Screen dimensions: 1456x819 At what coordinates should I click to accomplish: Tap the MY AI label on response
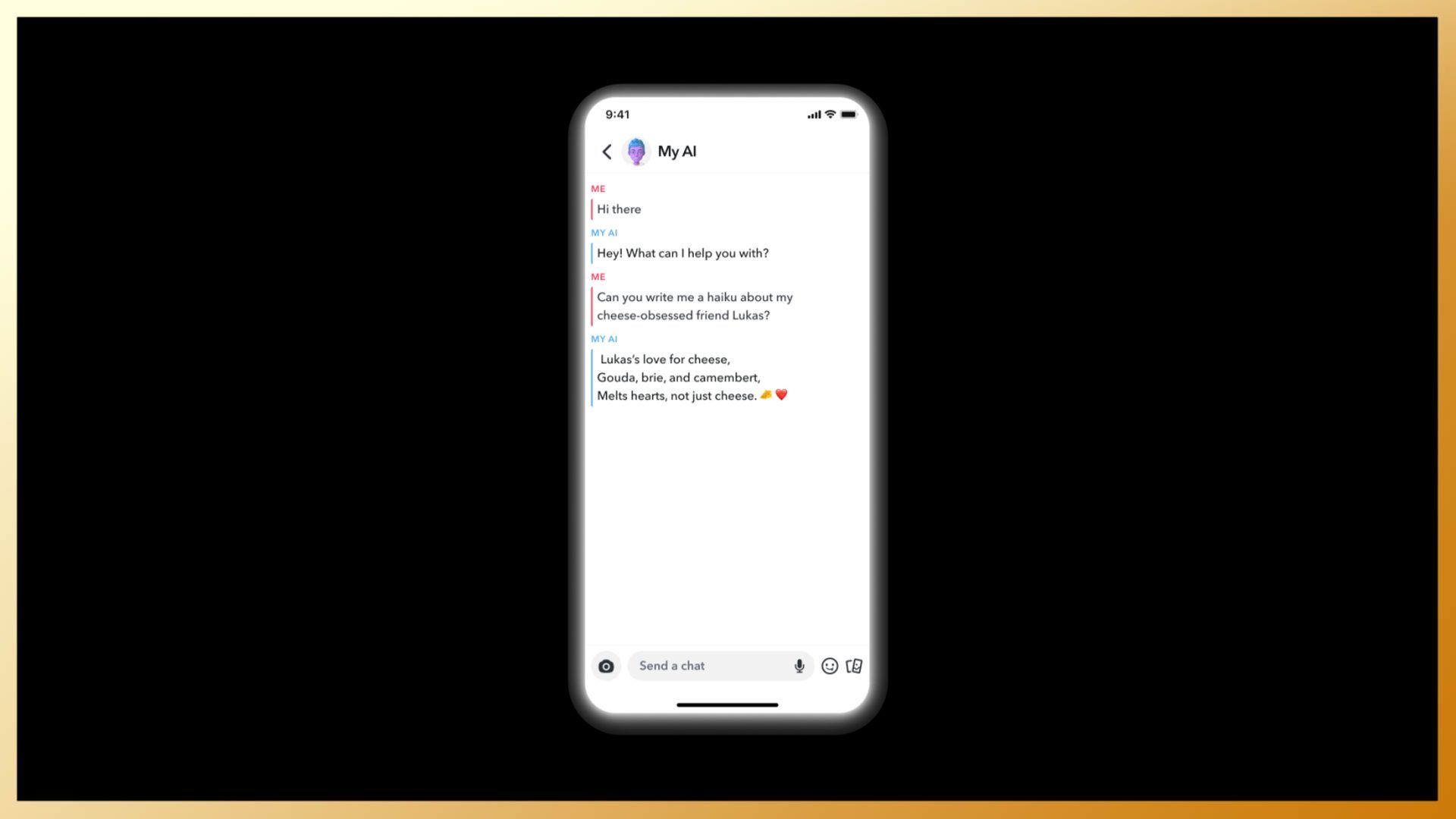(604, 339)
